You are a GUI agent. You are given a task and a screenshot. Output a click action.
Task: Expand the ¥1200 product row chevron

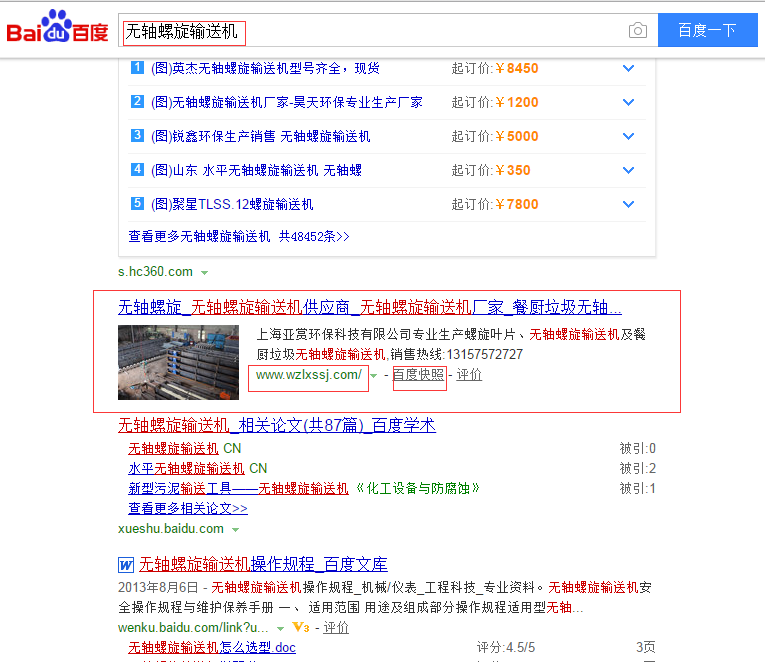tap(629, 102)
